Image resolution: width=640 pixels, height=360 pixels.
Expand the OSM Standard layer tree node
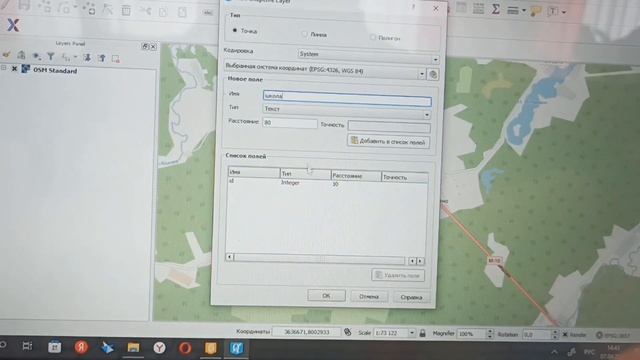(x=4, y=68)
